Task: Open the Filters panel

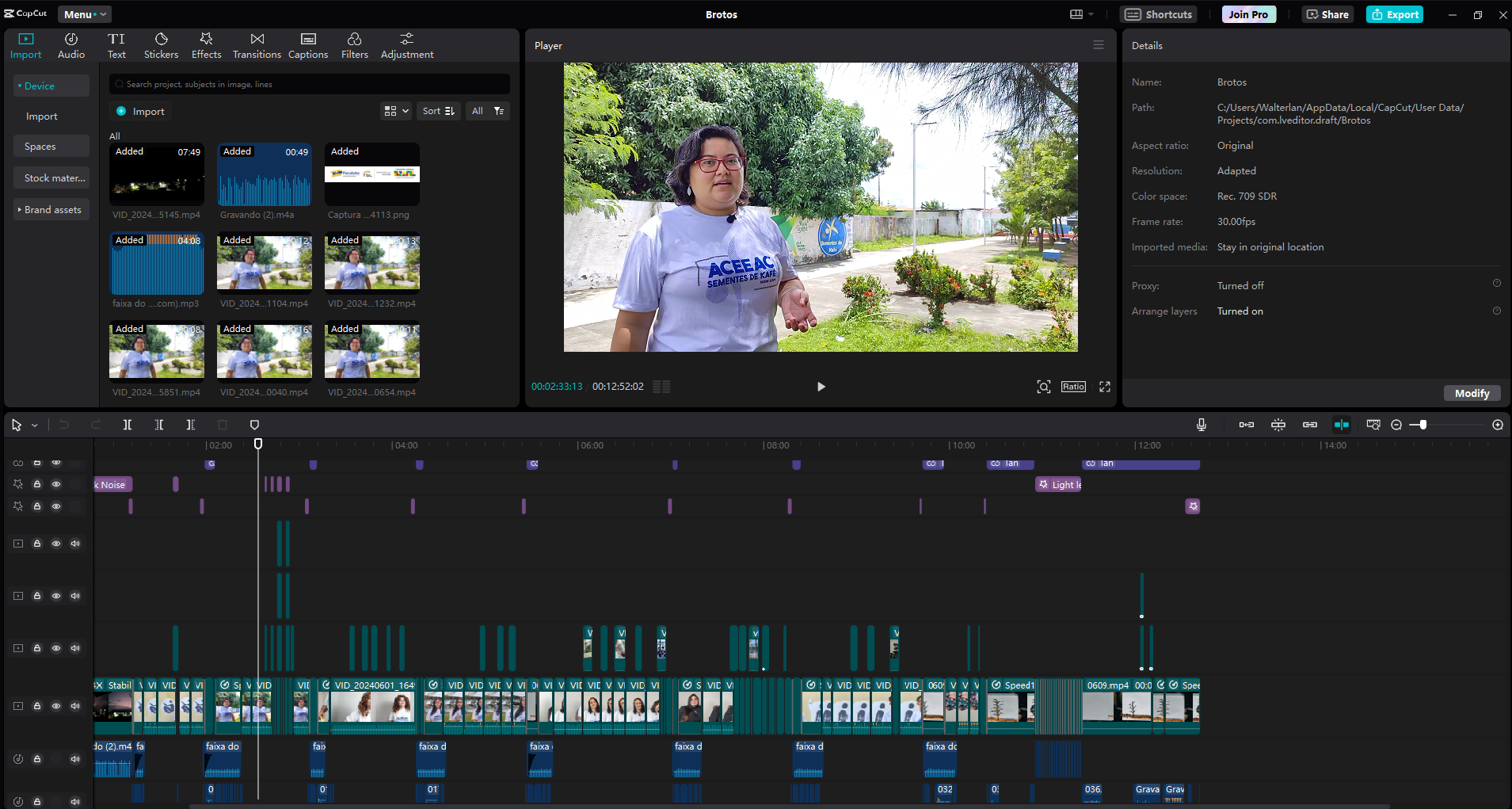Action: pyautogui.click(x=354, y=46)
